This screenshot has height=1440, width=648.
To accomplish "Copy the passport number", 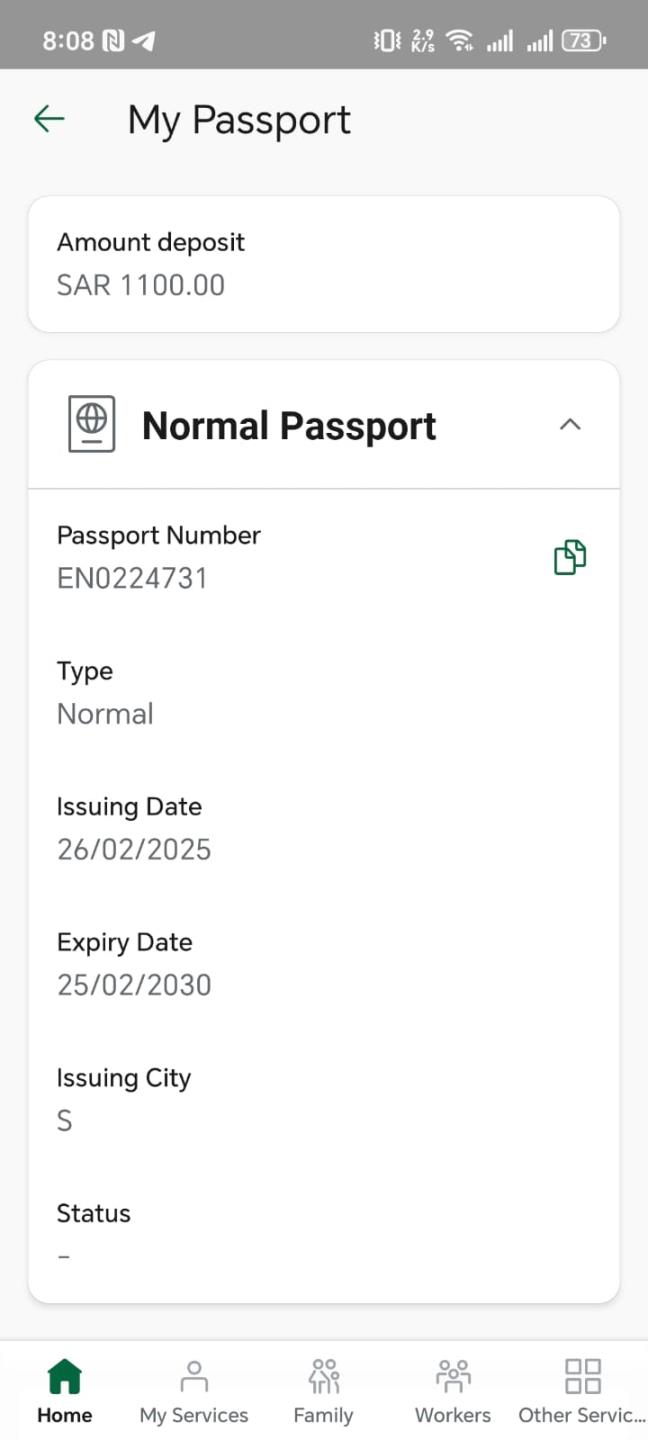I will (x=570, y=557).
